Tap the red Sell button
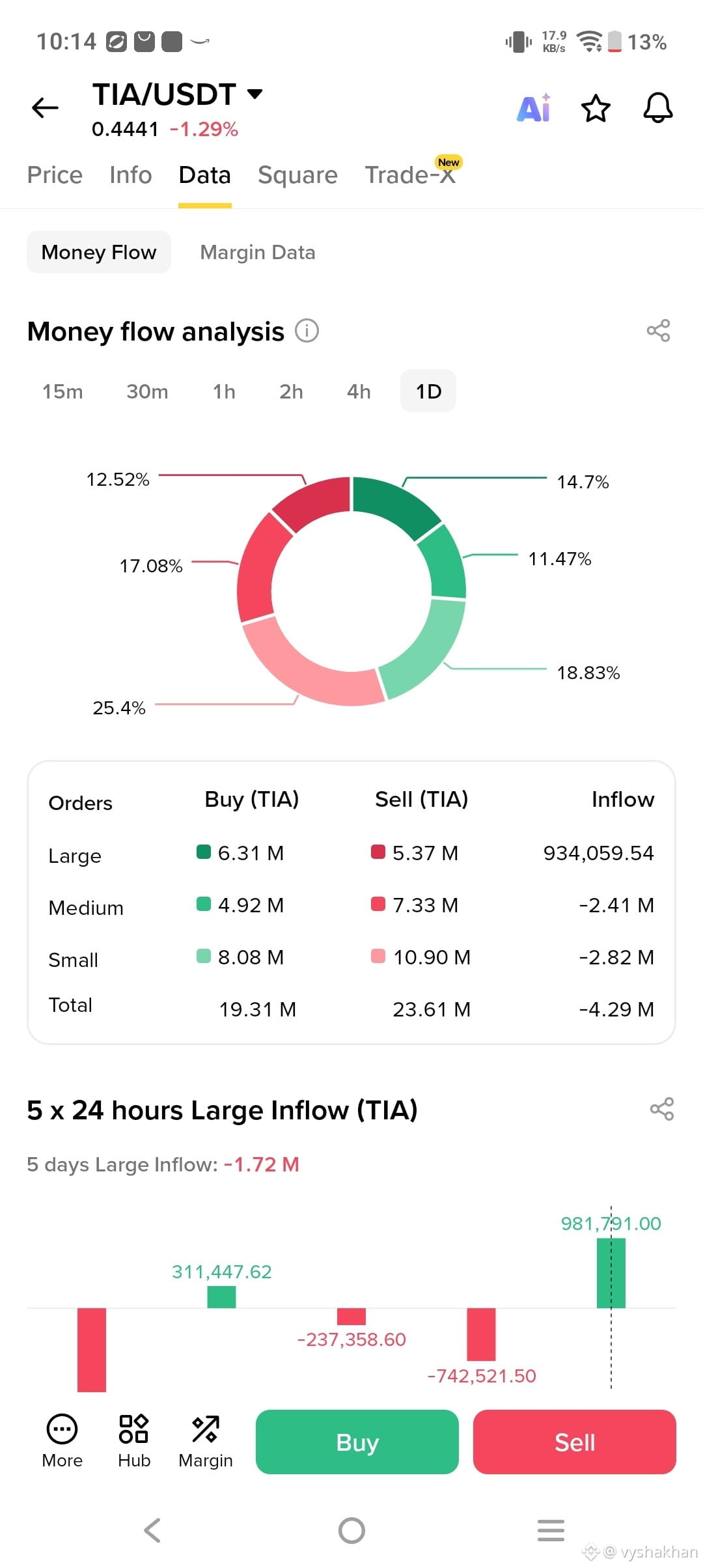Screen dimensions: 703x1568 pyautogui.click(x=575, y=1442)
